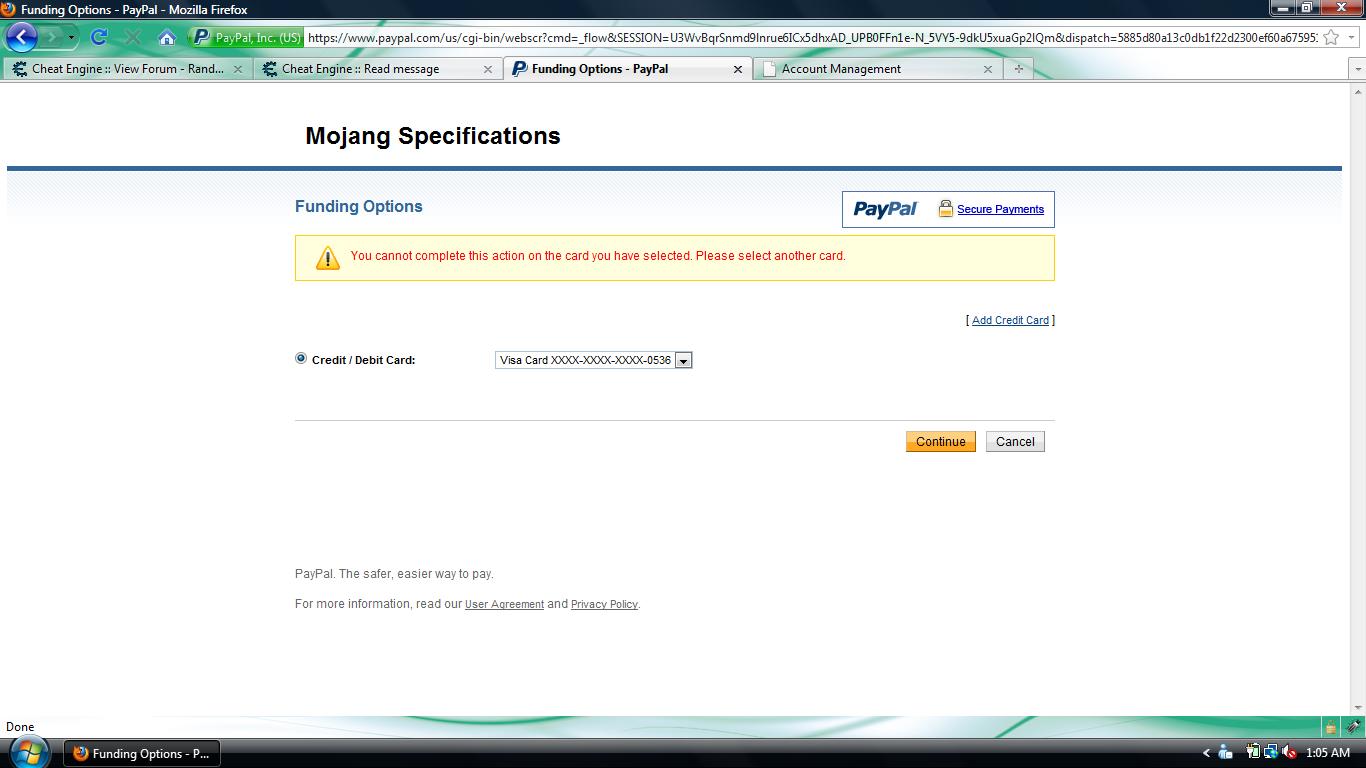Close the Cheat Engine View Forum tab
1366x768 pixels.
238,69
